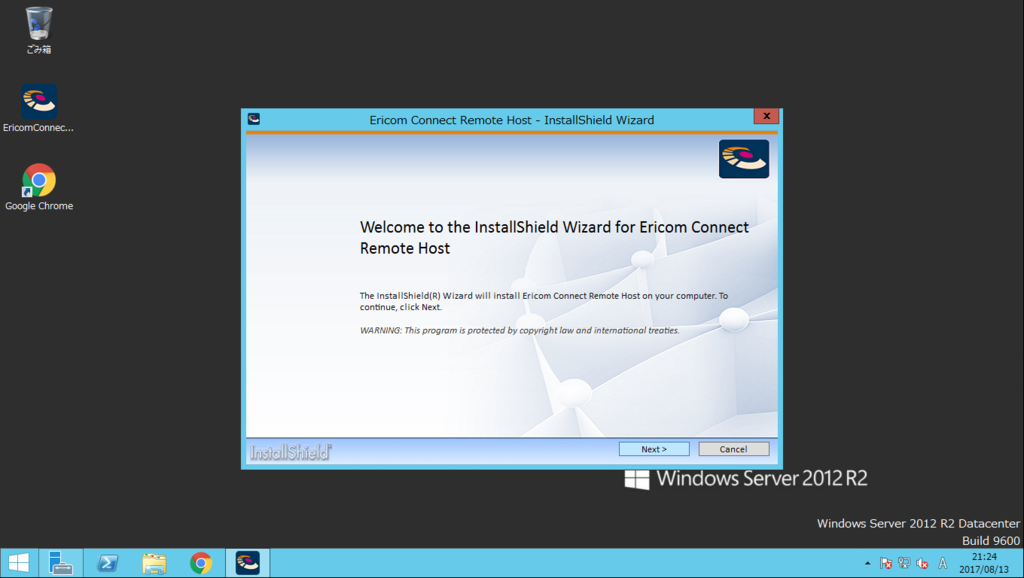
Task: Click the IME input mode indicator
Action: click(942, 563)
